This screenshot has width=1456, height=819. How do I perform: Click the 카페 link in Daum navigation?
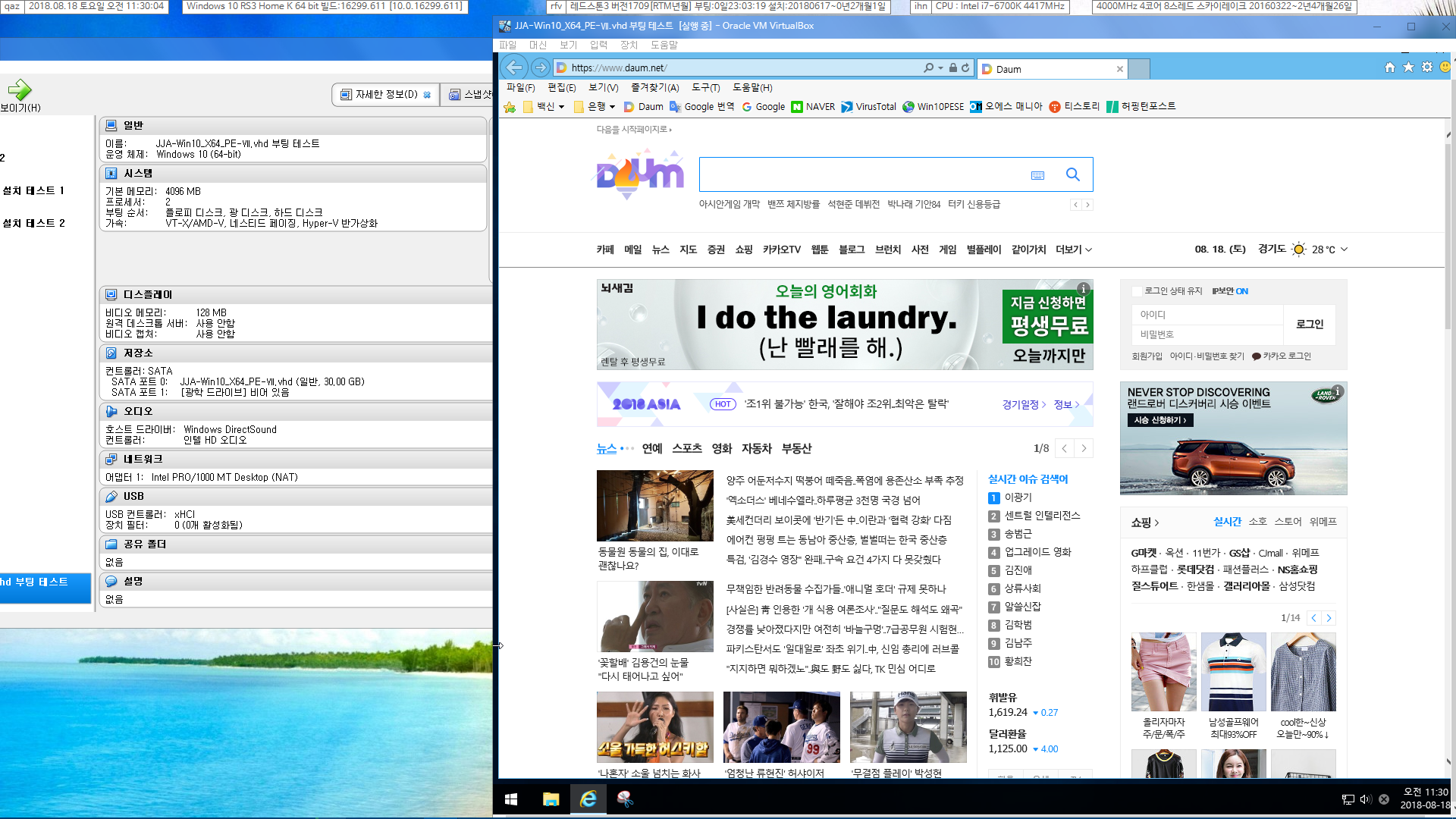(605, 249)
